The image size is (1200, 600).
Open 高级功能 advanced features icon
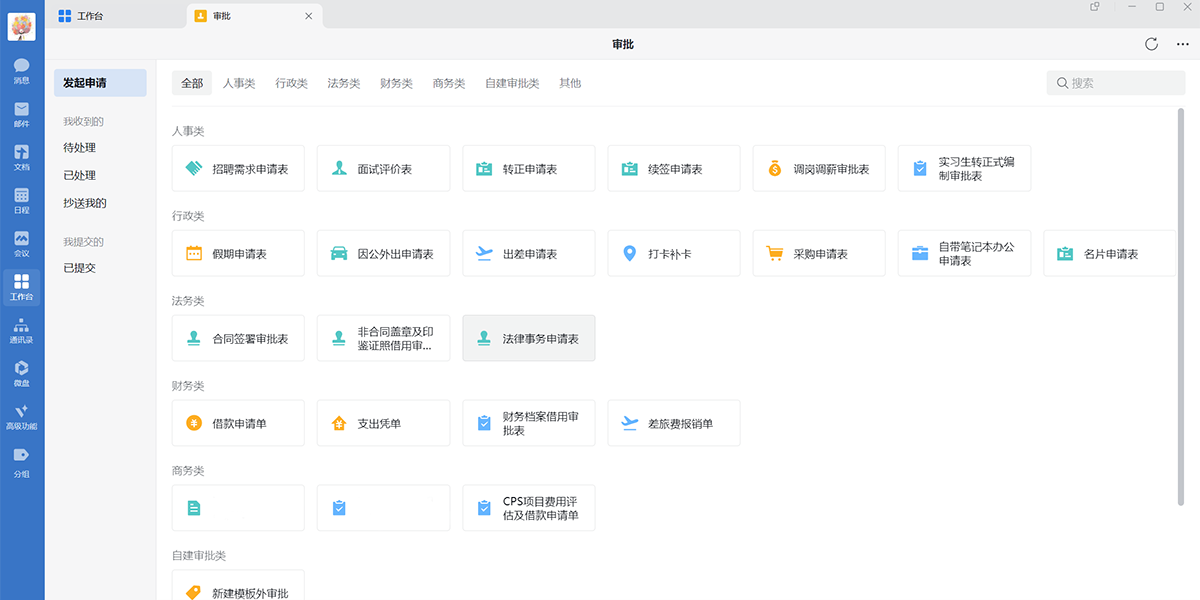tap(21, 416)
